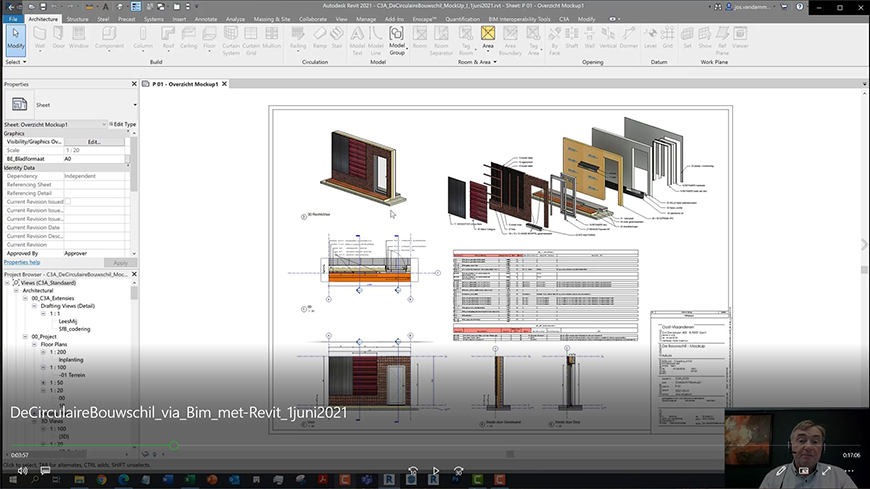This screenshot has width=870, height=489.
Task: Choose the Ceiling tool
Action: click(x=189, y=38)
